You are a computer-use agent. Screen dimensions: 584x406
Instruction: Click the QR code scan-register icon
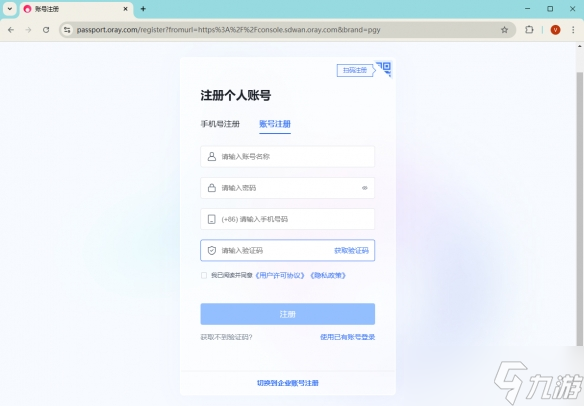(384, 69)
